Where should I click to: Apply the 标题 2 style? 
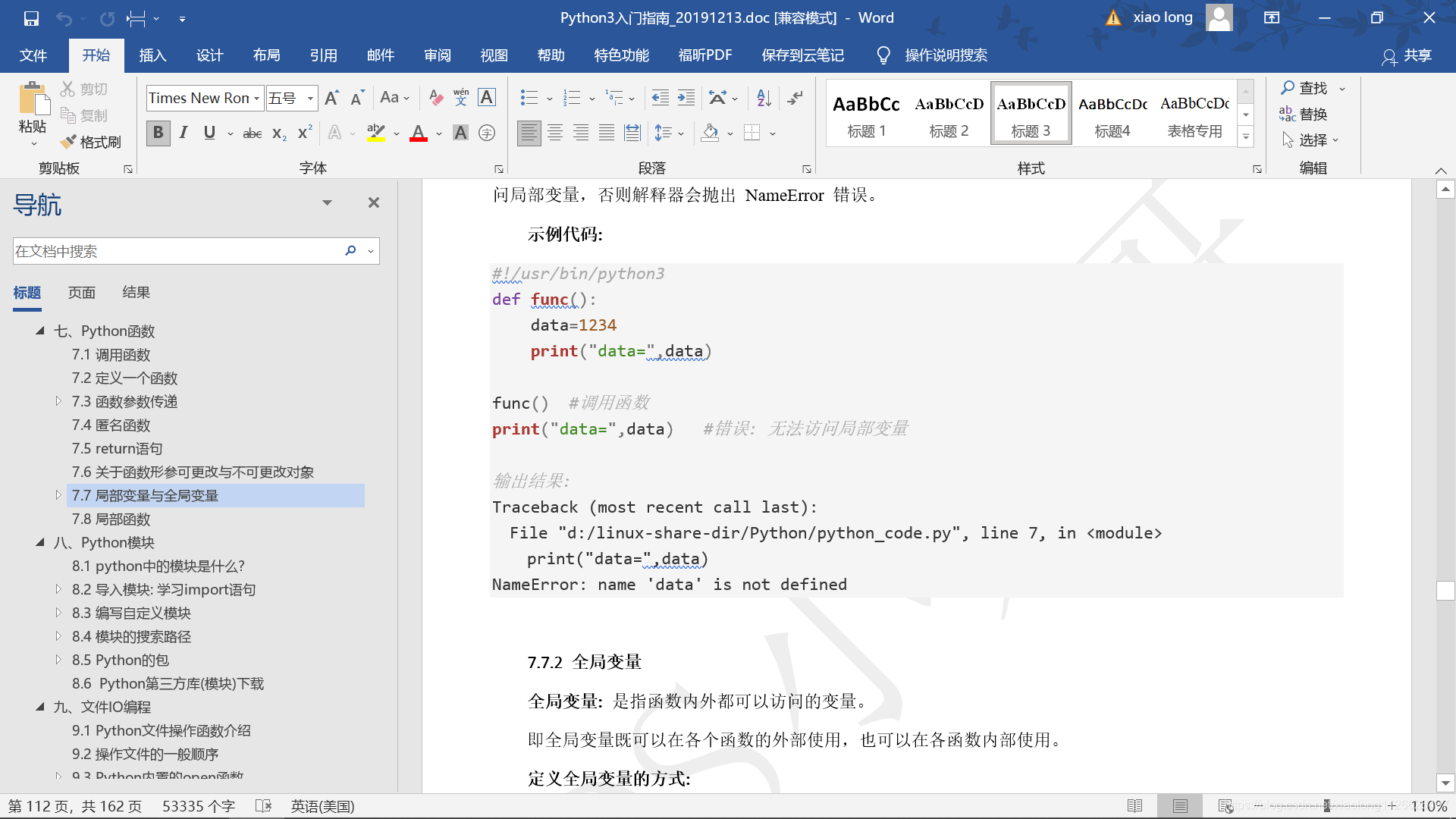tap(949, 114)
